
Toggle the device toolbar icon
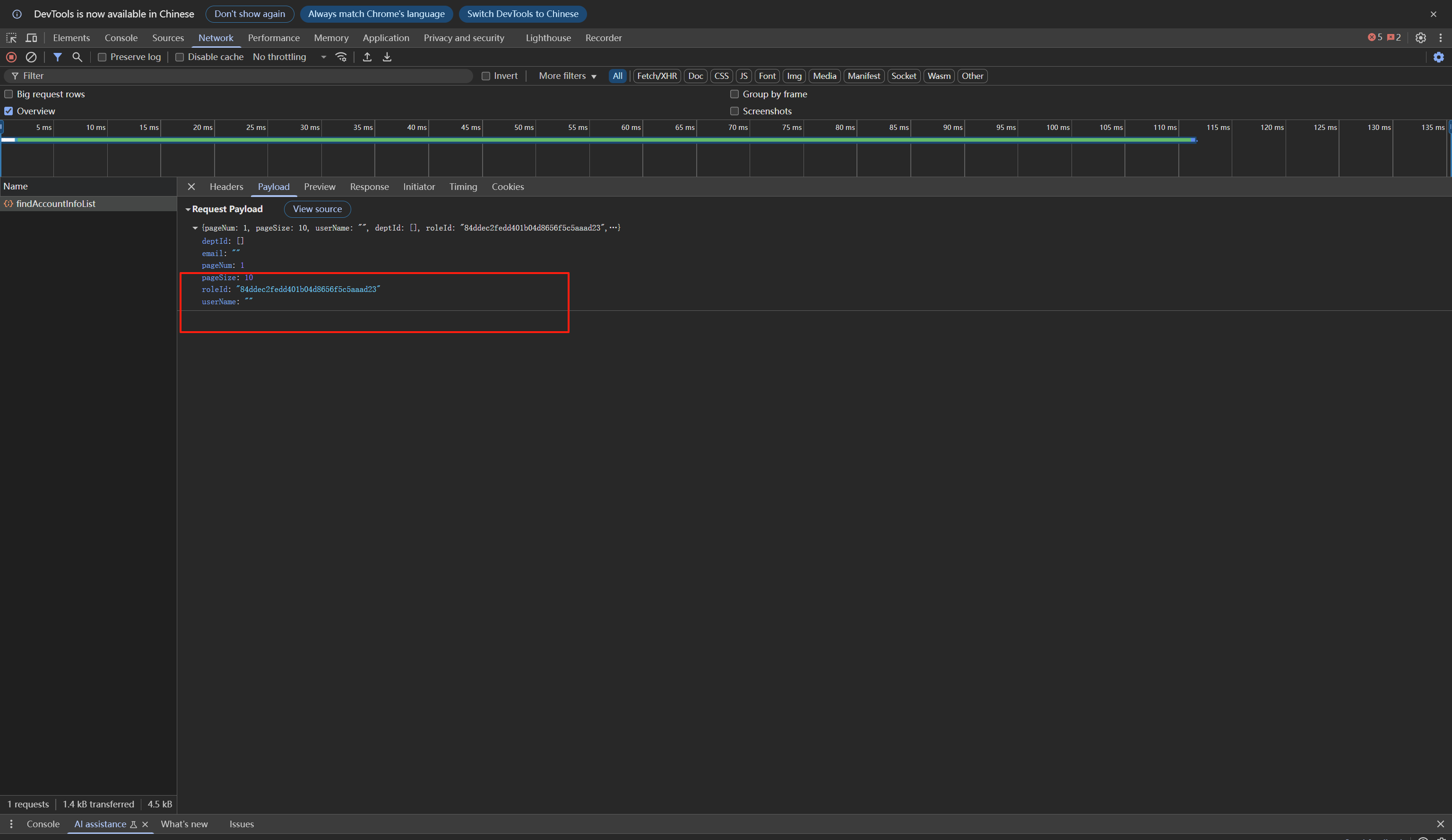31,38
